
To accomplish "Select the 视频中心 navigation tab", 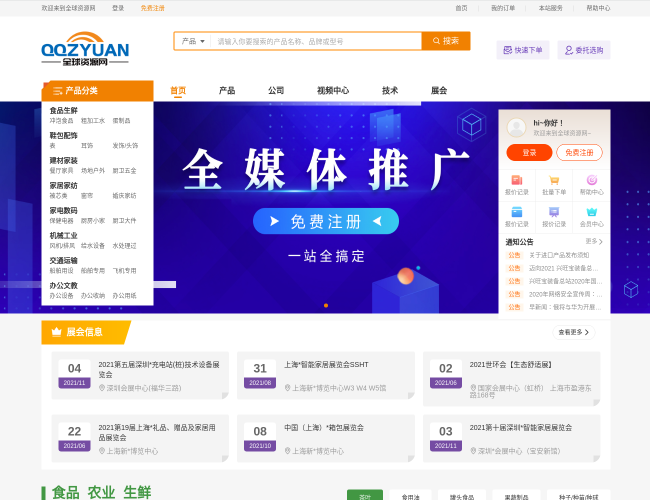I will pyautogui.click(x=333, y=90).
